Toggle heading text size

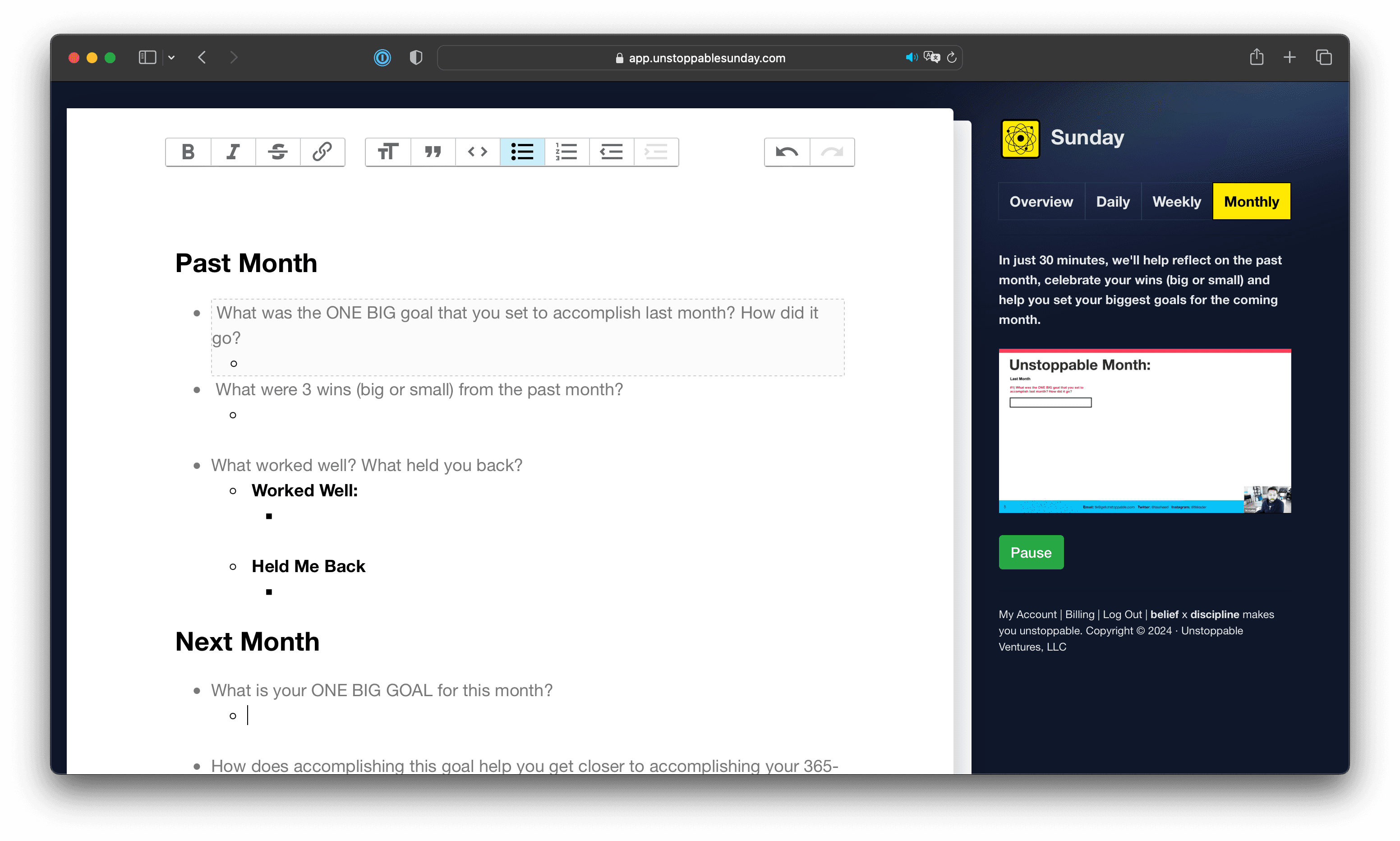(x=388, y=152)
